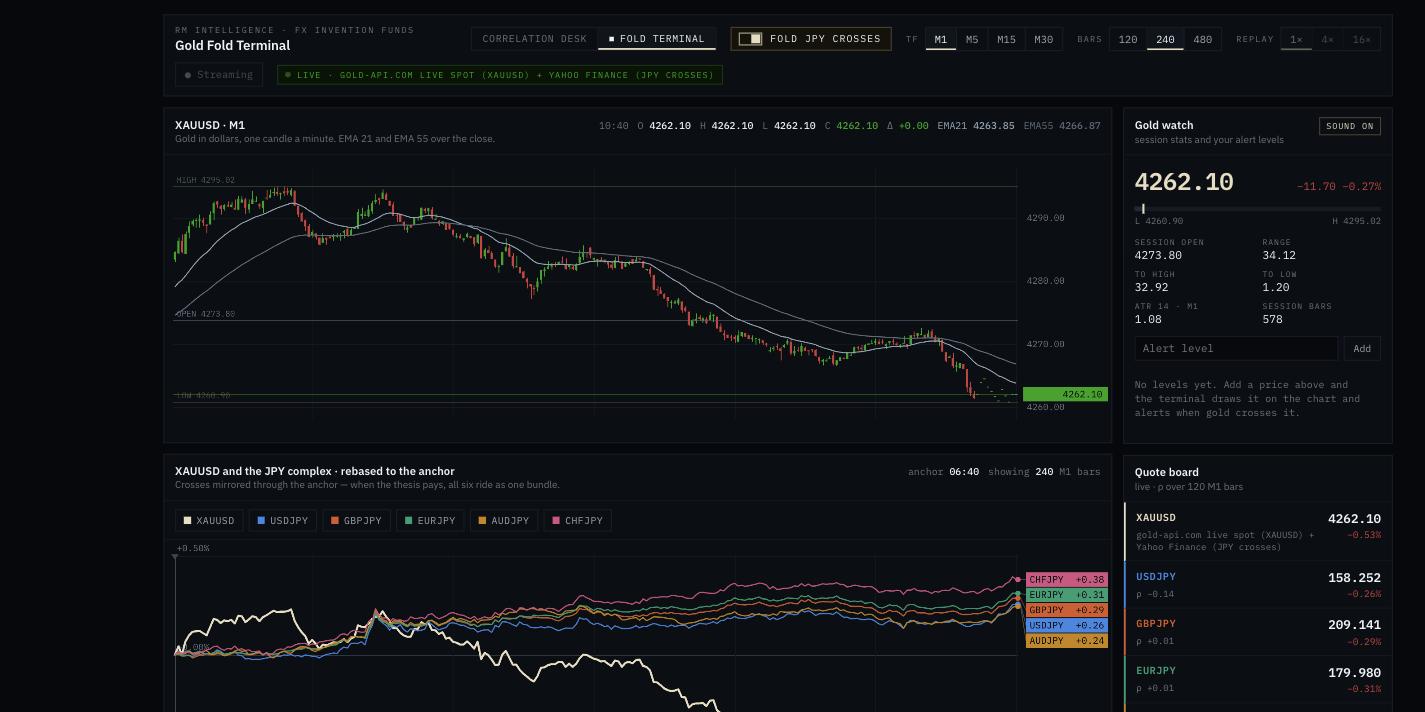Click the Session Open value 4273.80

pos(1158,256)
